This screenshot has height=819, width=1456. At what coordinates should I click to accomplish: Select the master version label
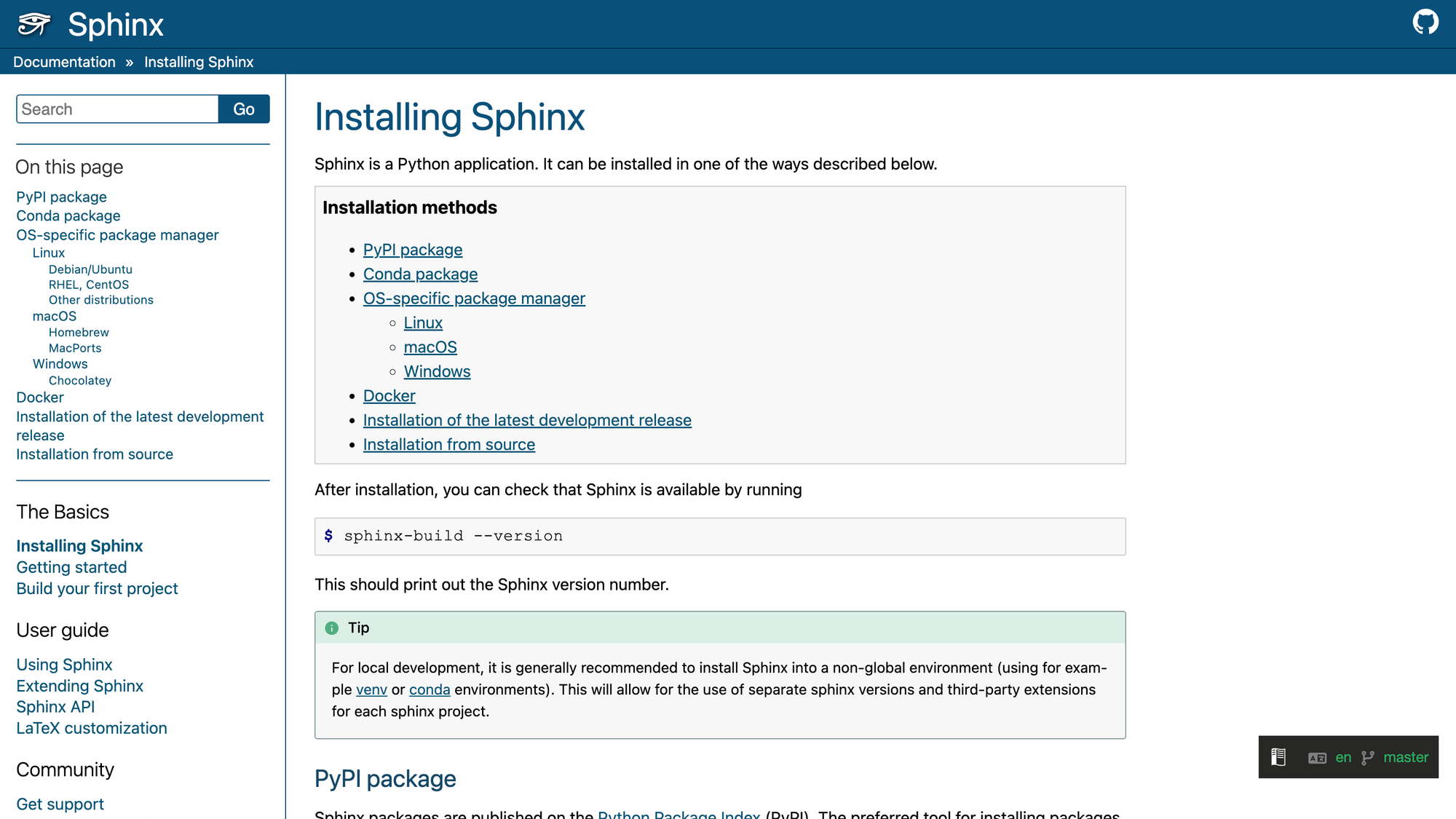point(1406,757)
